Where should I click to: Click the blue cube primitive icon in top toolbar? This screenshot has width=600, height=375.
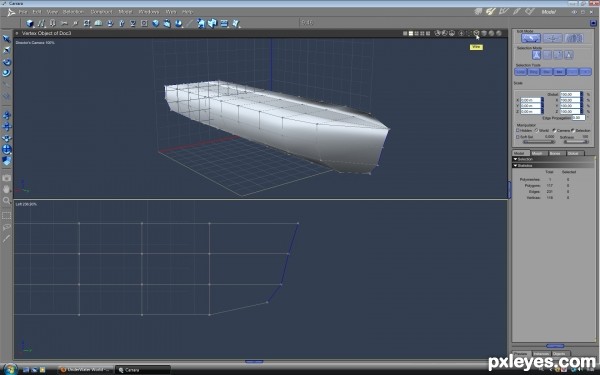click(x=29, y=23)
